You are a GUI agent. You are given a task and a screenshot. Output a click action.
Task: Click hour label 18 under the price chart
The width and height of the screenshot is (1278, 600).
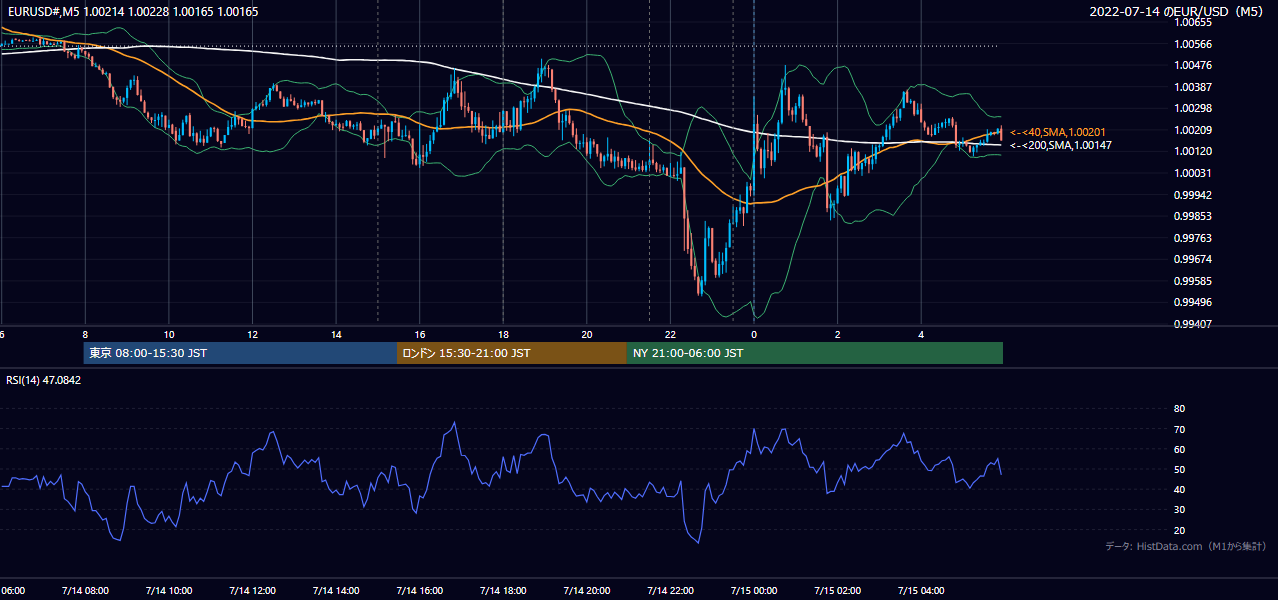point(503,335)
